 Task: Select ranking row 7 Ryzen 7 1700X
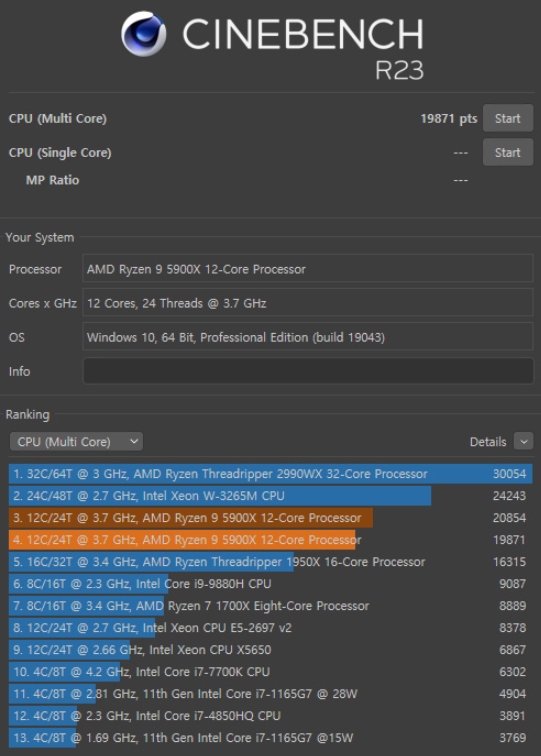tap(270, 606)
